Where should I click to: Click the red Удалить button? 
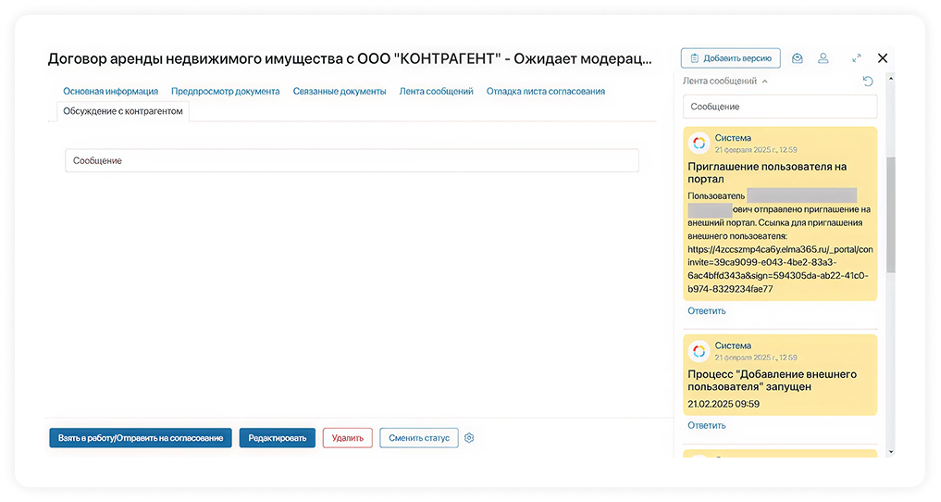pyautogui.click(x=347, y=438)
